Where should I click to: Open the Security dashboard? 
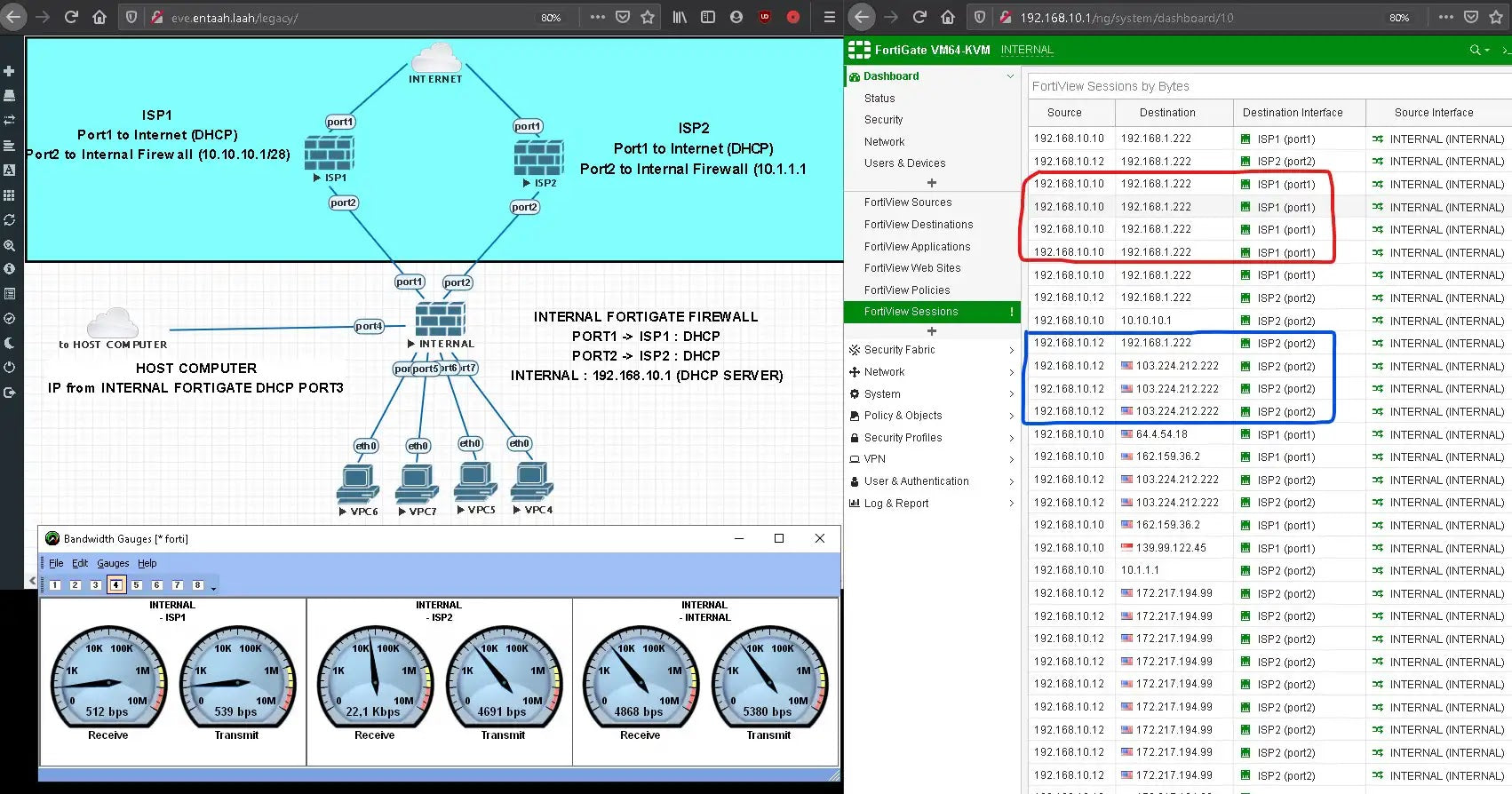tap(883, 120)
